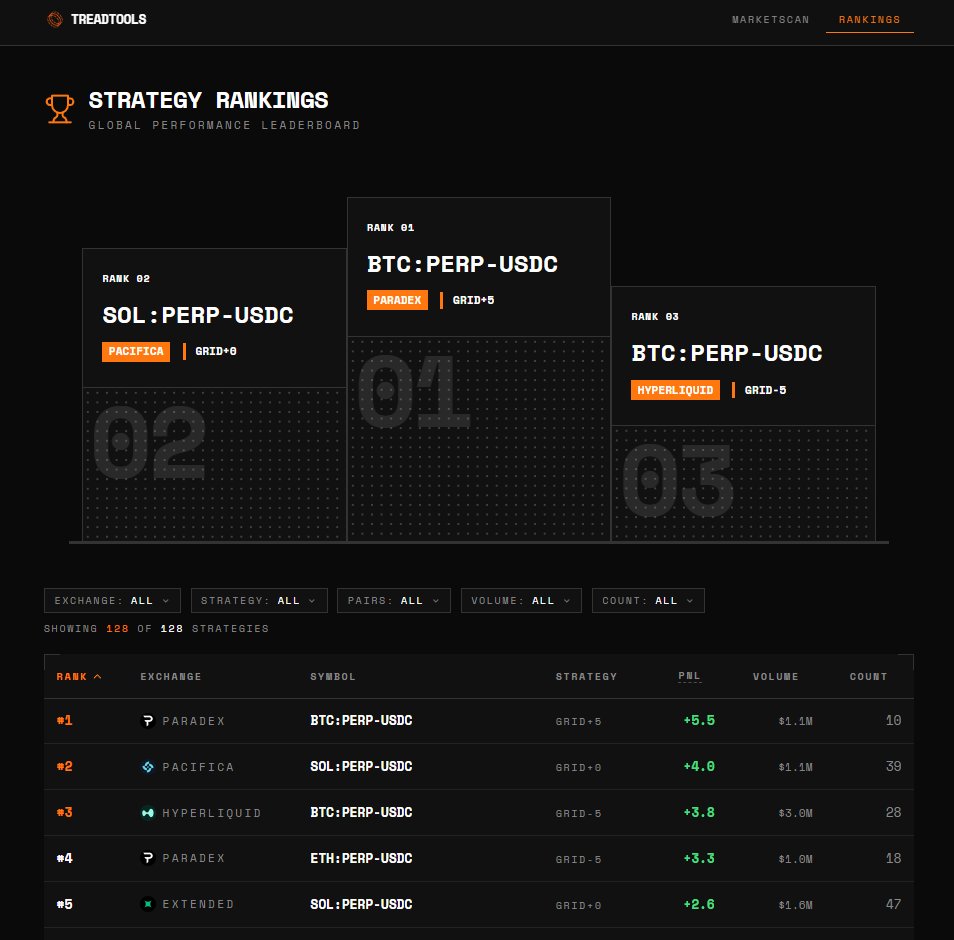Click the $3.0M volume cell
954x940 pixels.
(796, 813)
